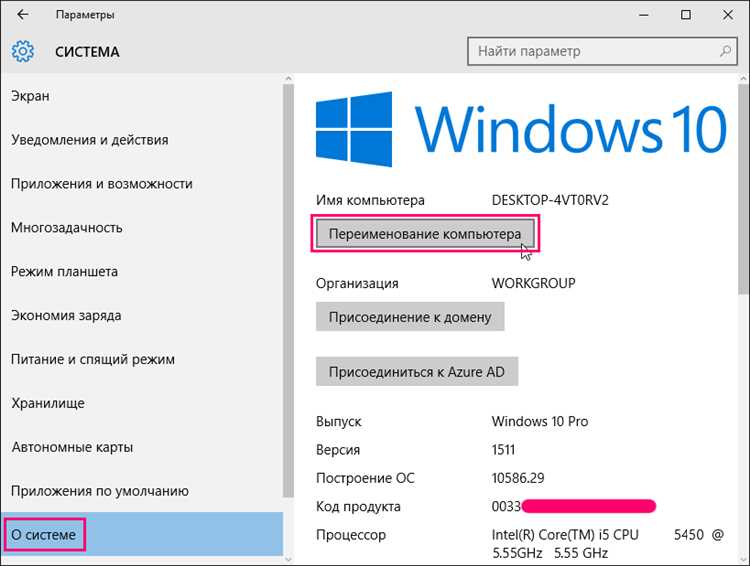Open the Экран settings section
Screen dimensions: 750x566
(x=30, y=96)
